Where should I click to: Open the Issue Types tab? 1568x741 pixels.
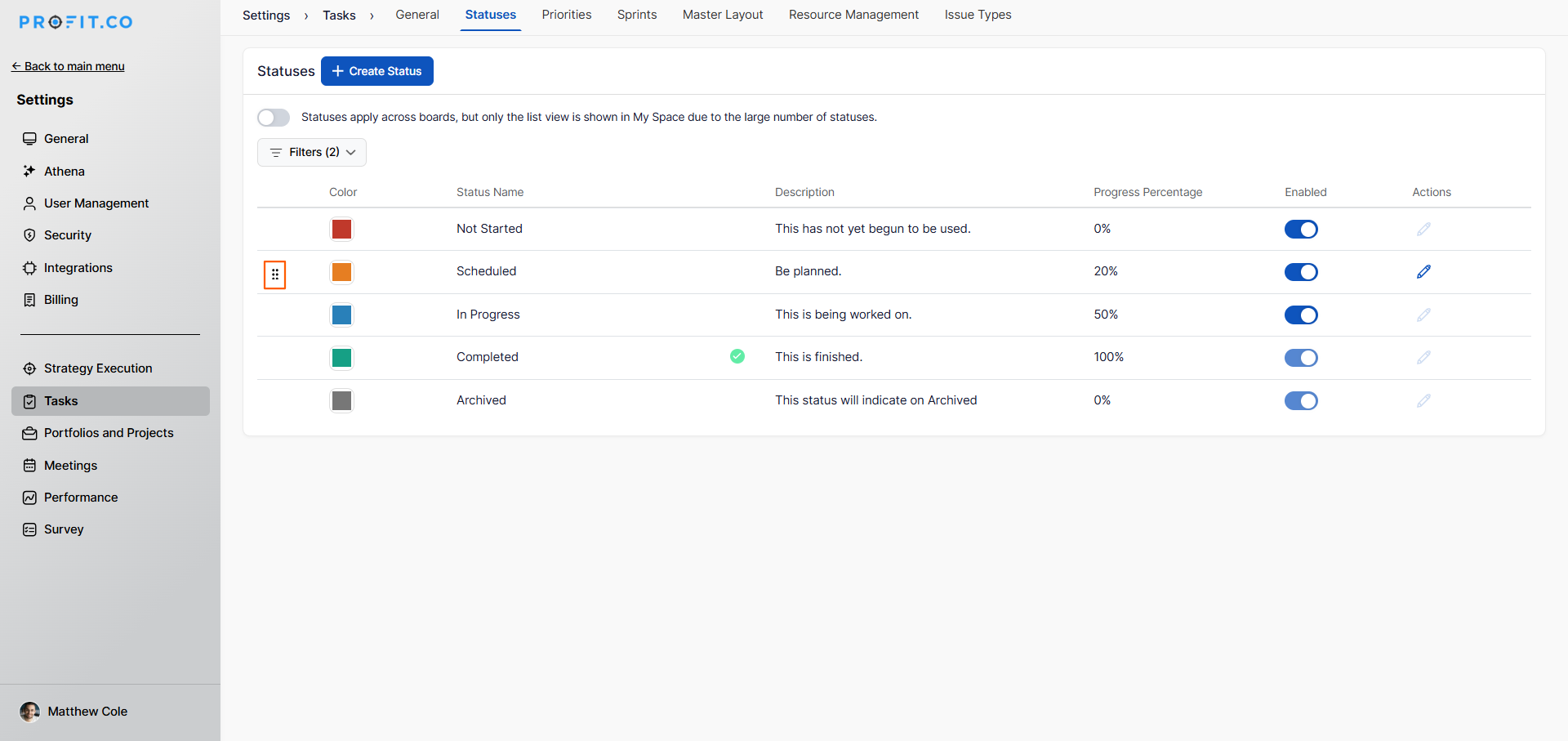pos(977,15)
